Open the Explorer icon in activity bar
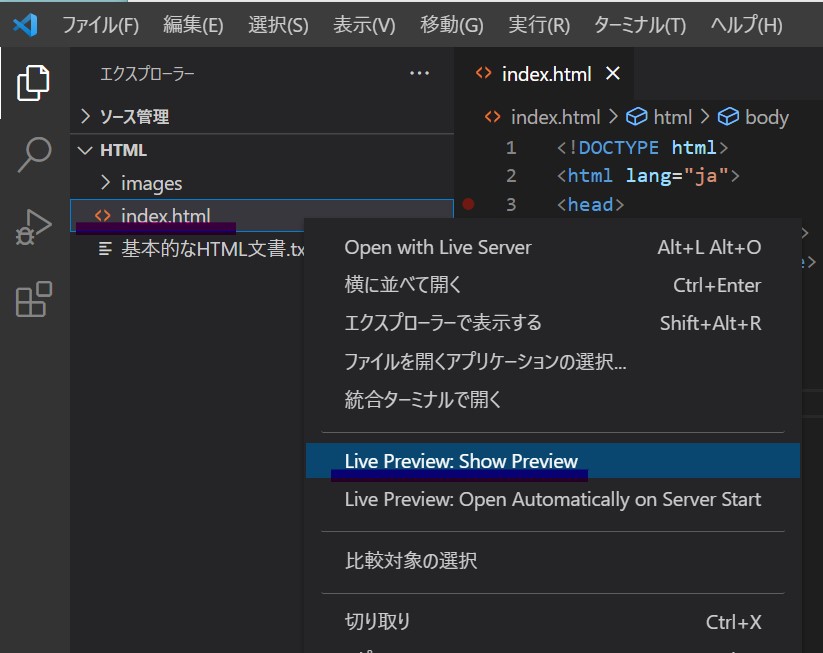Viewport: 823px width, 653px height. click(33, 82)
